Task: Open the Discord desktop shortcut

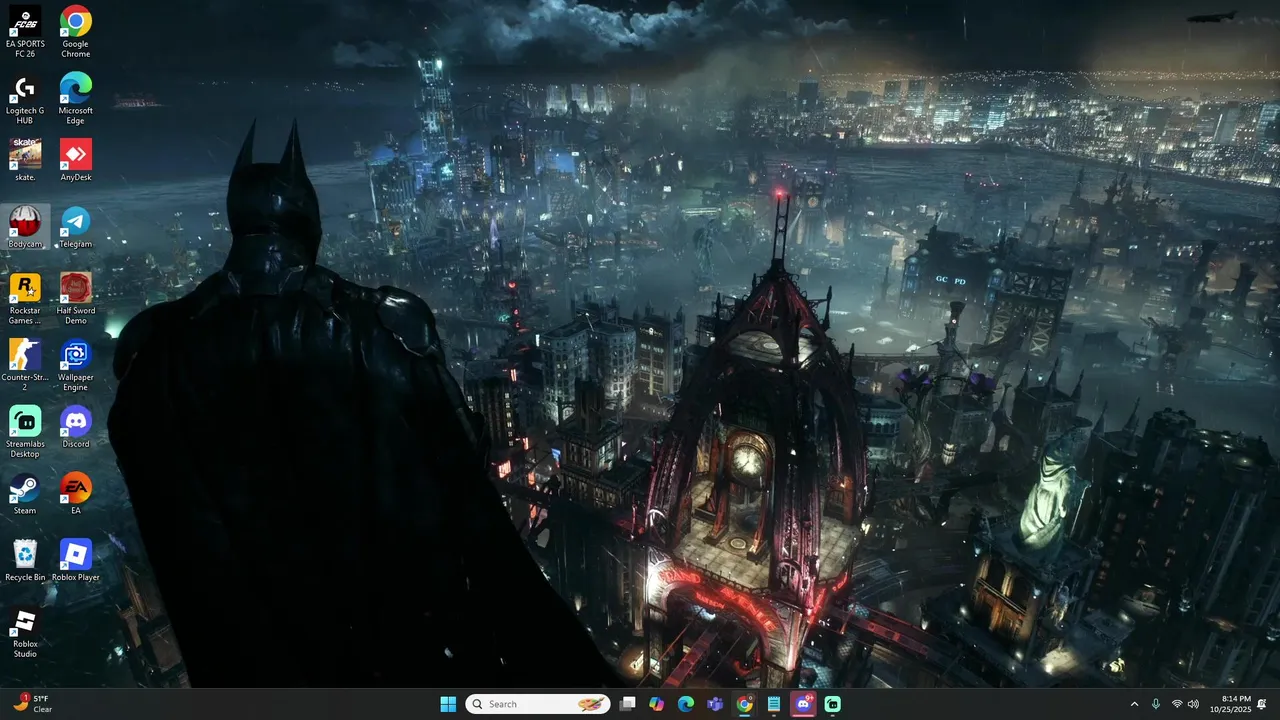Action: [76, 427]
